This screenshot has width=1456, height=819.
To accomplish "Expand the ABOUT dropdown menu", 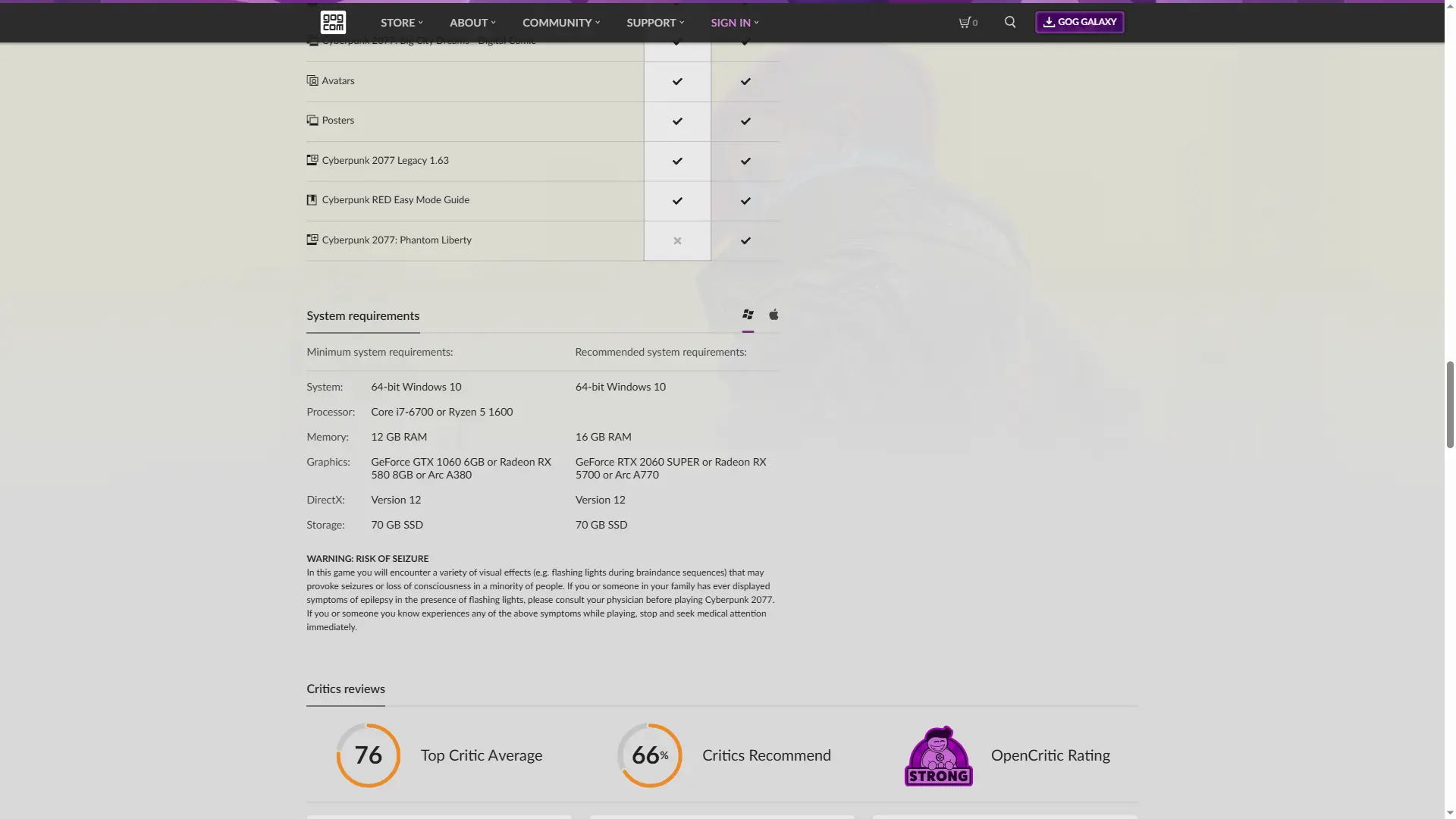I will click(x=472, y=23).
